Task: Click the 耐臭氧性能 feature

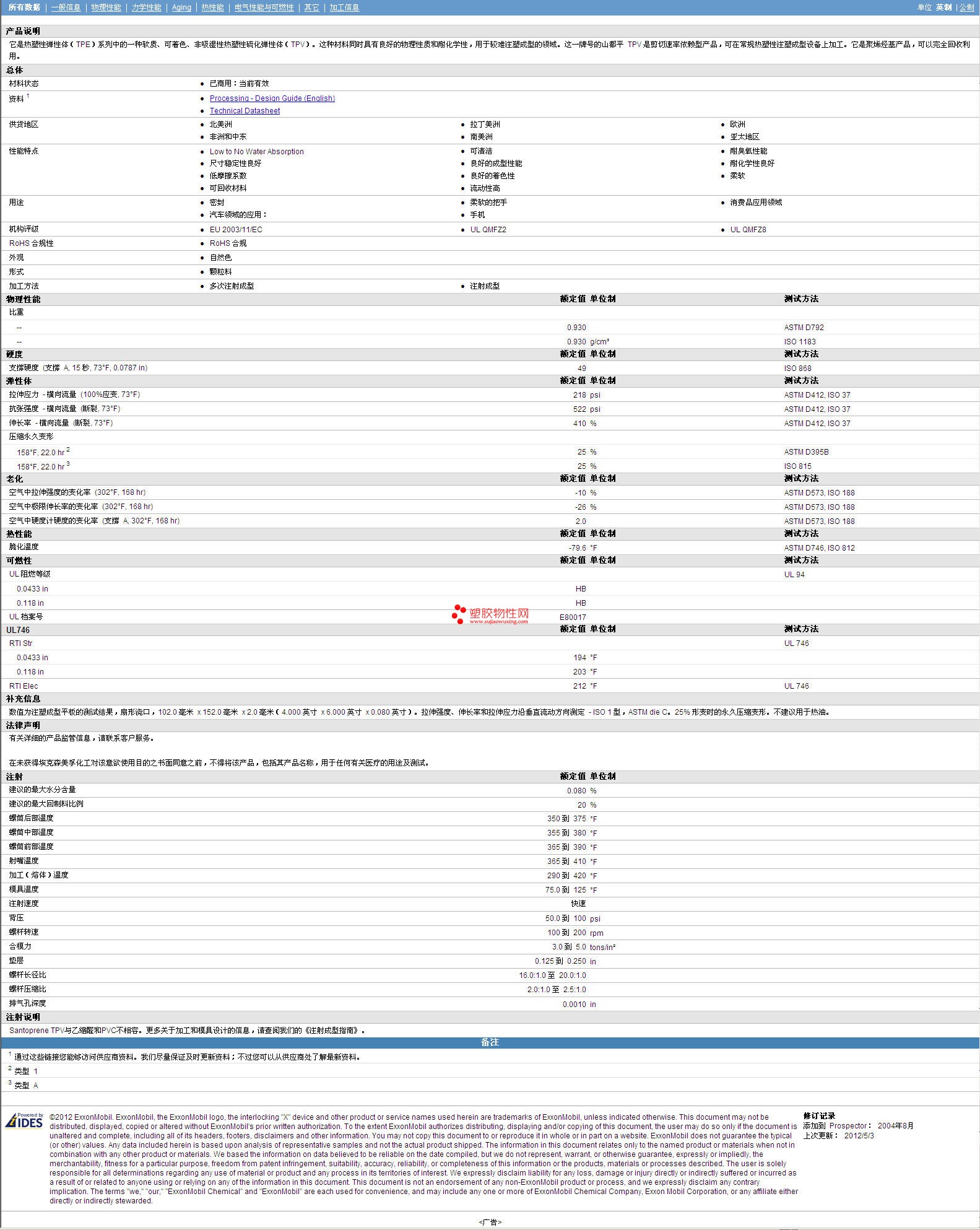Action: click(x=748, y=151)
